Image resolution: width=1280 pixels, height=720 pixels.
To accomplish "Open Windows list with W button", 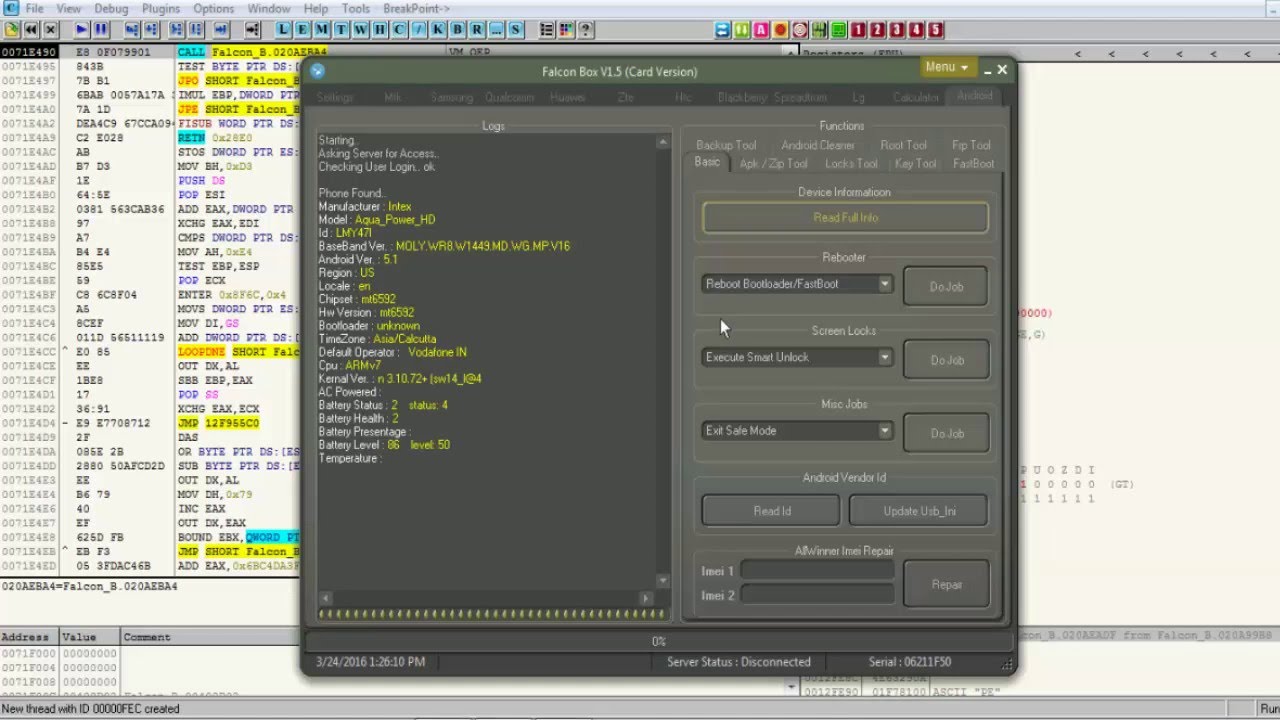I will coord(360,29).
